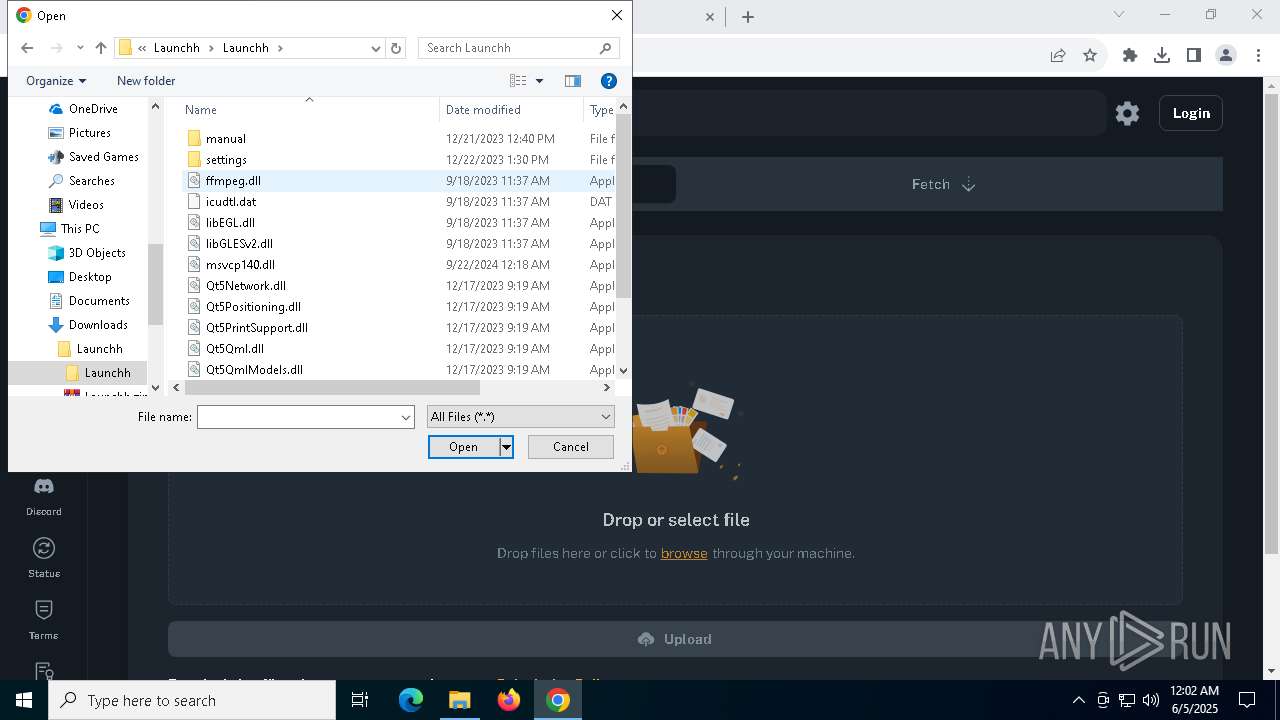Click the Back arrow in Open dialog
Image resolution: width=1280 pixels, height=720 pixels.
click(x=27, y=48)
